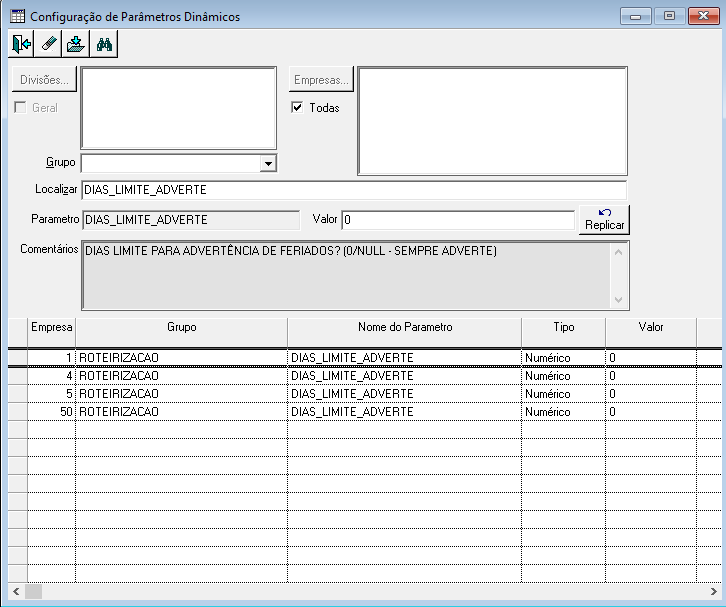Focus the Localizar input field
The image size is (726, 607).
pos(354,190)
